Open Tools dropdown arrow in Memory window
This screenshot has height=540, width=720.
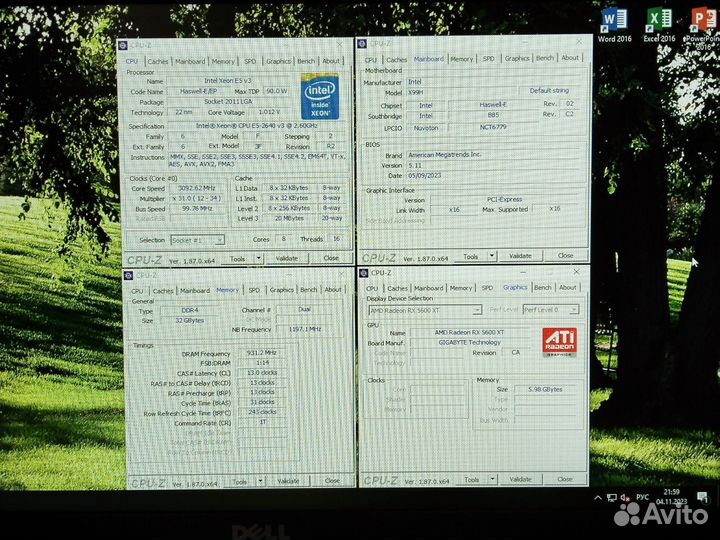260,481
